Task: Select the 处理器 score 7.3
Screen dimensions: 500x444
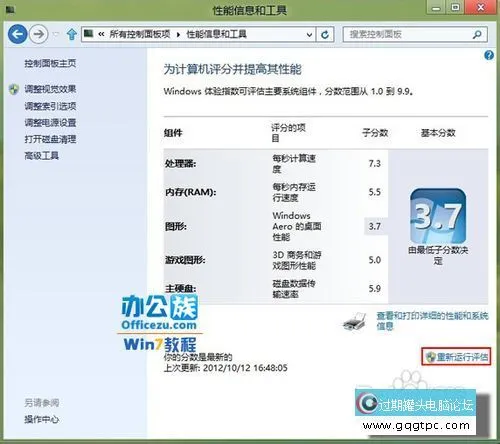Action: pos(375,163)
